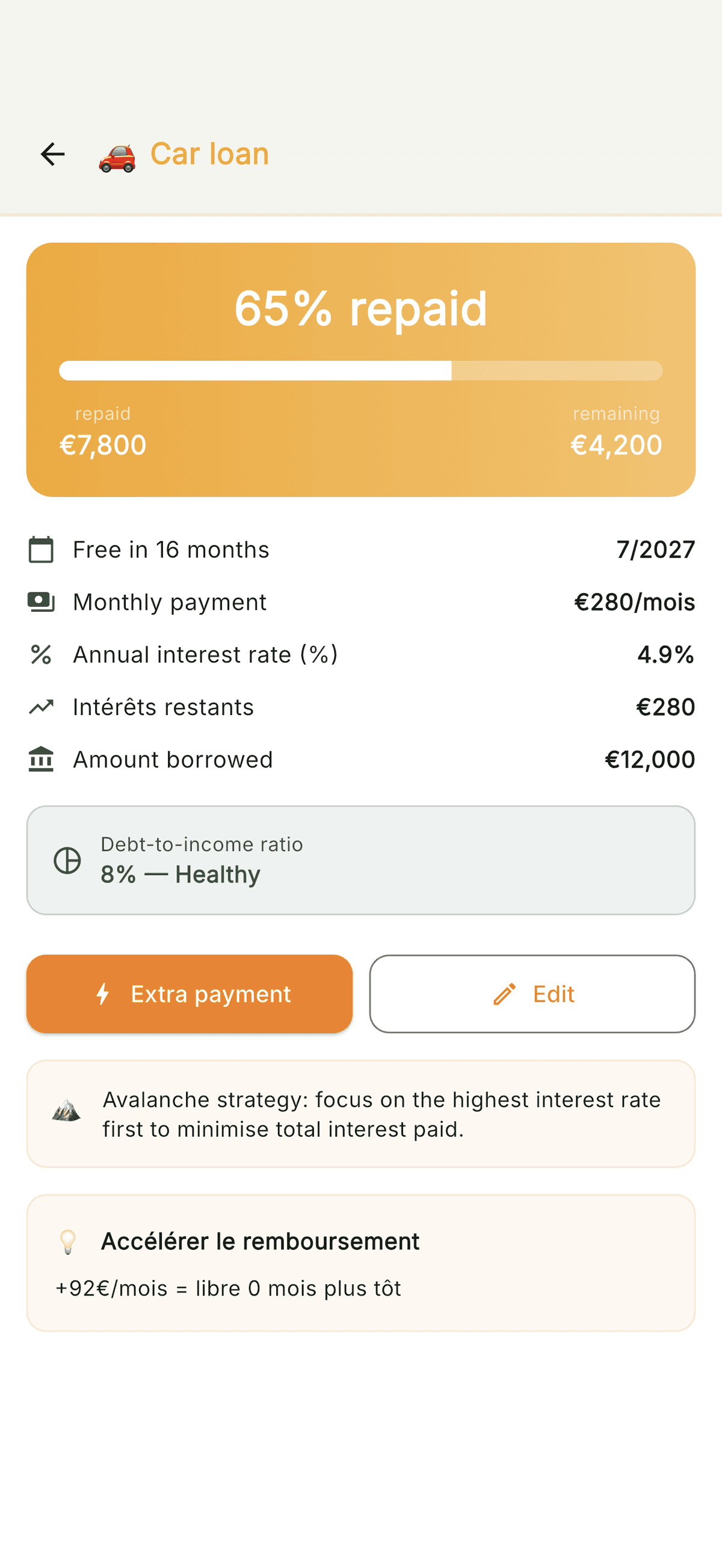The width and height of the screenshot is (722, 1568).
Task: Click the red car emoji icon
Action: tap(117, 156)
